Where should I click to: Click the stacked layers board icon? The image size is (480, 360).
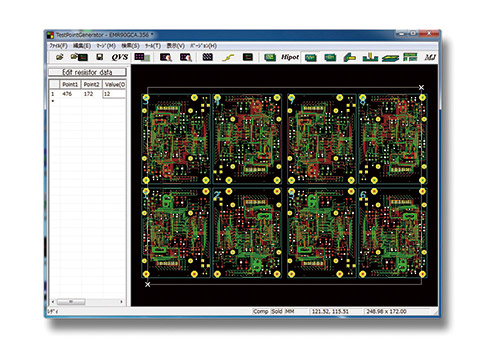point(390,58)
